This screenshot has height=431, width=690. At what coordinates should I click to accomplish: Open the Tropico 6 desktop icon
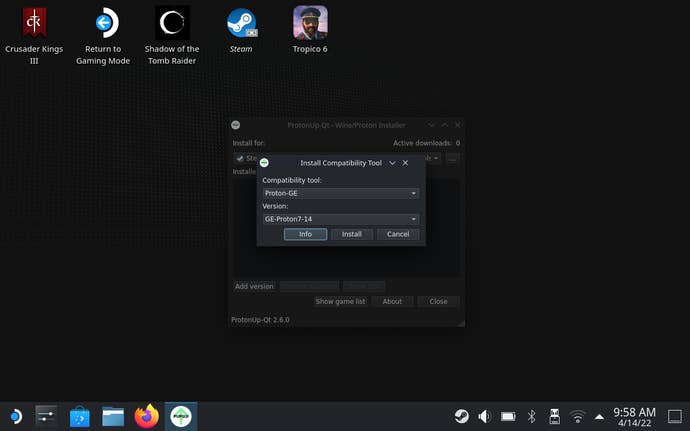click(x=310, y=30)
